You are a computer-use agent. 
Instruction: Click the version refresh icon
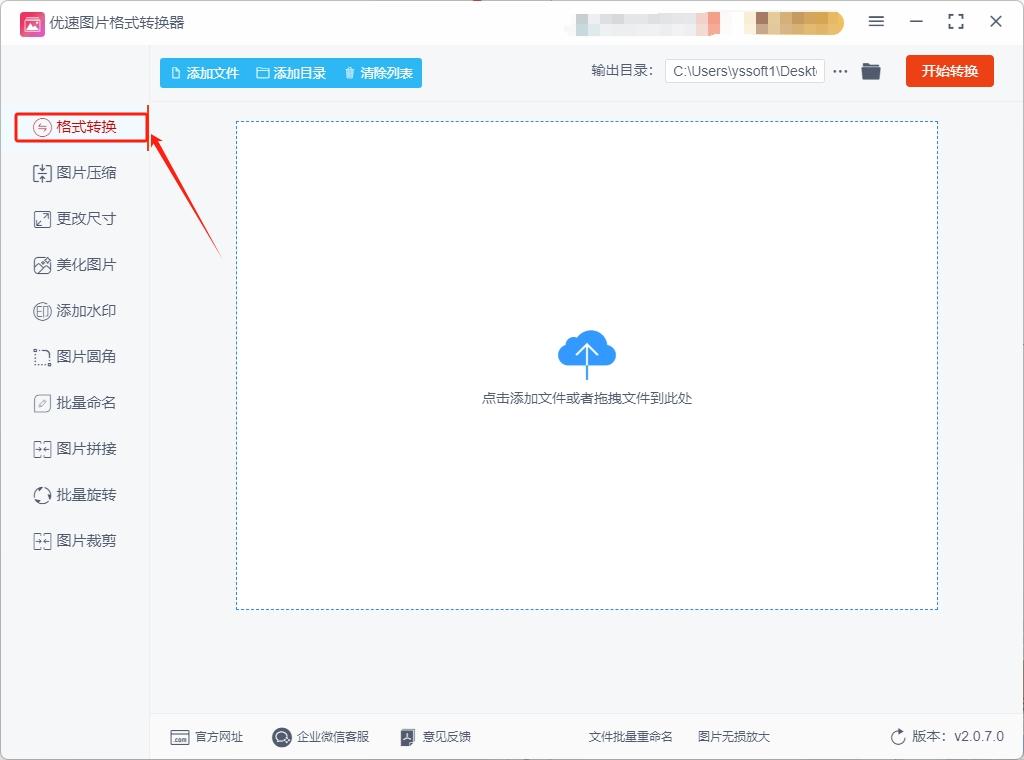point(897,736)
